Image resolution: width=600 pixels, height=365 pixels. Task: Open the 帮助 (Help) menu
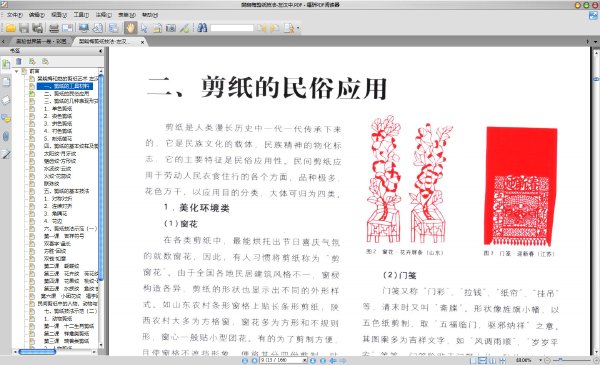tap(150, 15)
